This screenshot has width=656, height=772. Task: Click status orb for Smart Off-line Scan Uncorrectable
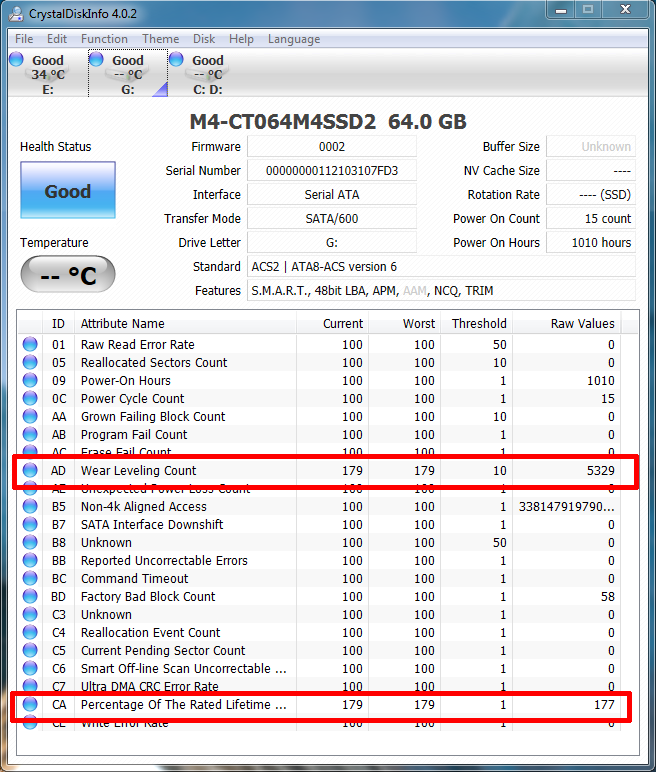coord(30,668)
